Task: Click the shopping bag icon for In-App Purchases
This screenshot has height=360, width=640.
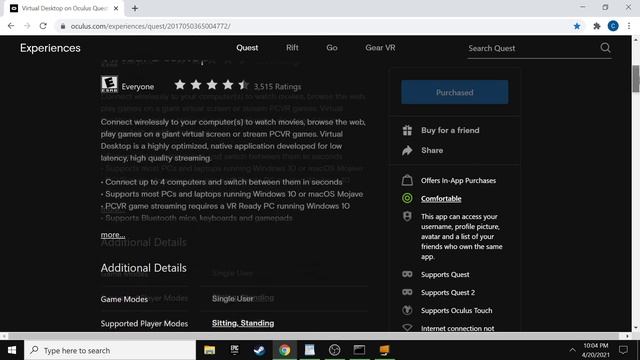Action: [x=407, y=180]
